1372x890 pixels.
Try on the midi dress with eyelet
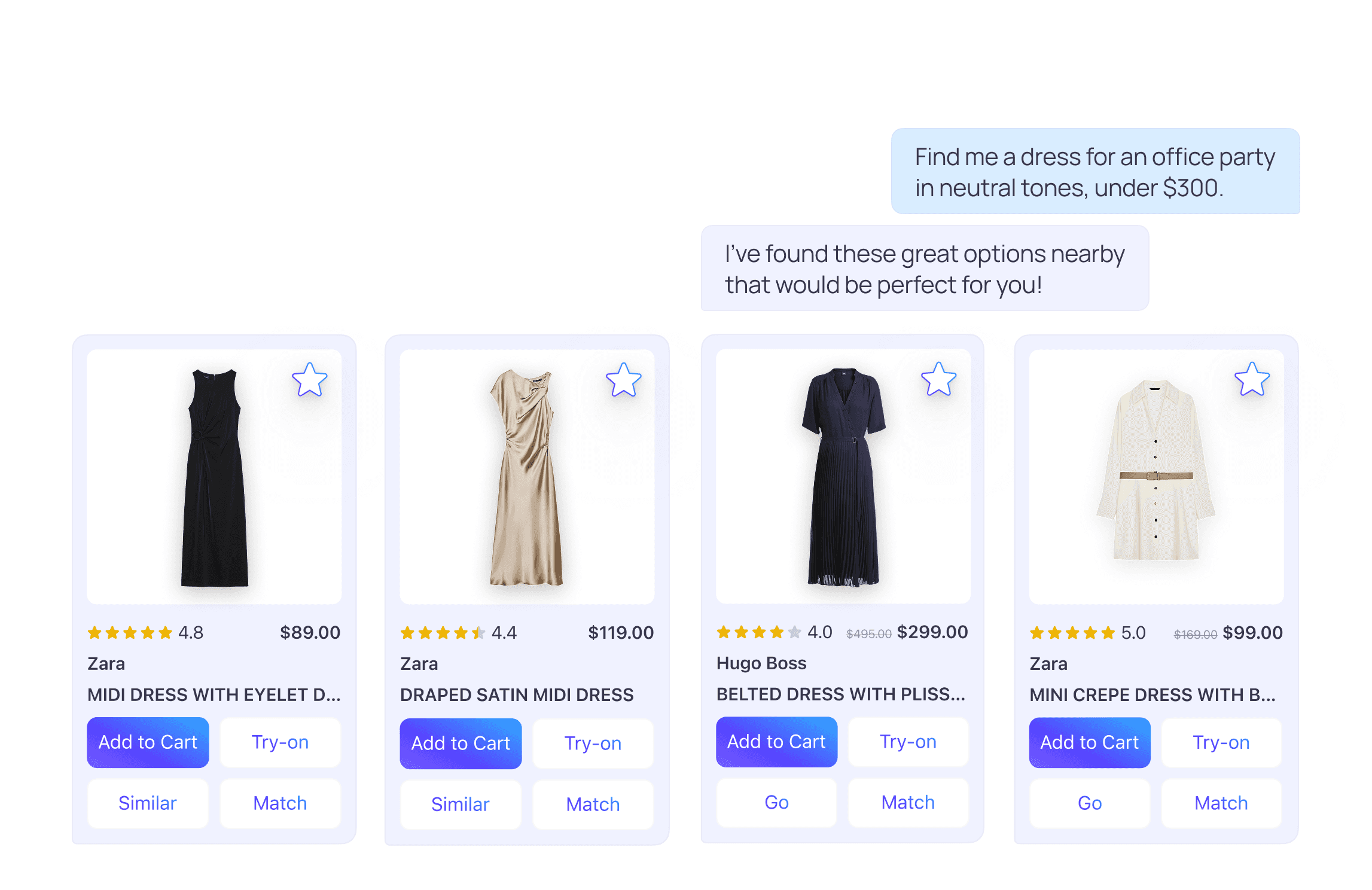click(280, 742)
